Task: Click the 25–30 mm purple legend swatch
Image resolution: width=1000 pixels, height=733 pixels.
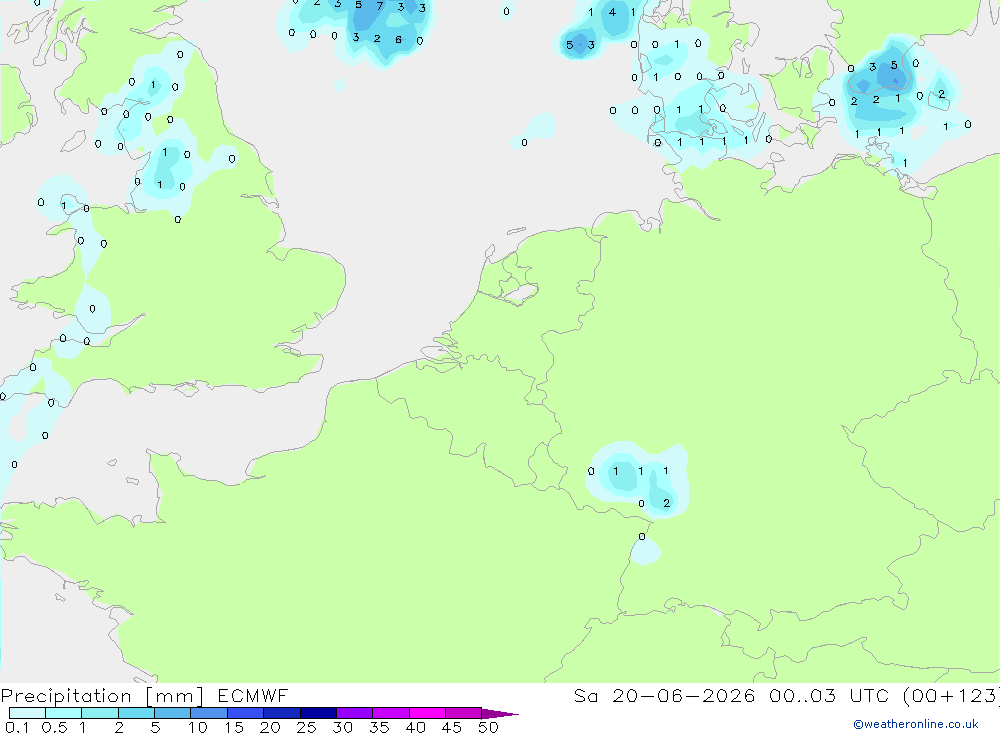Action: tap(318, 713)
